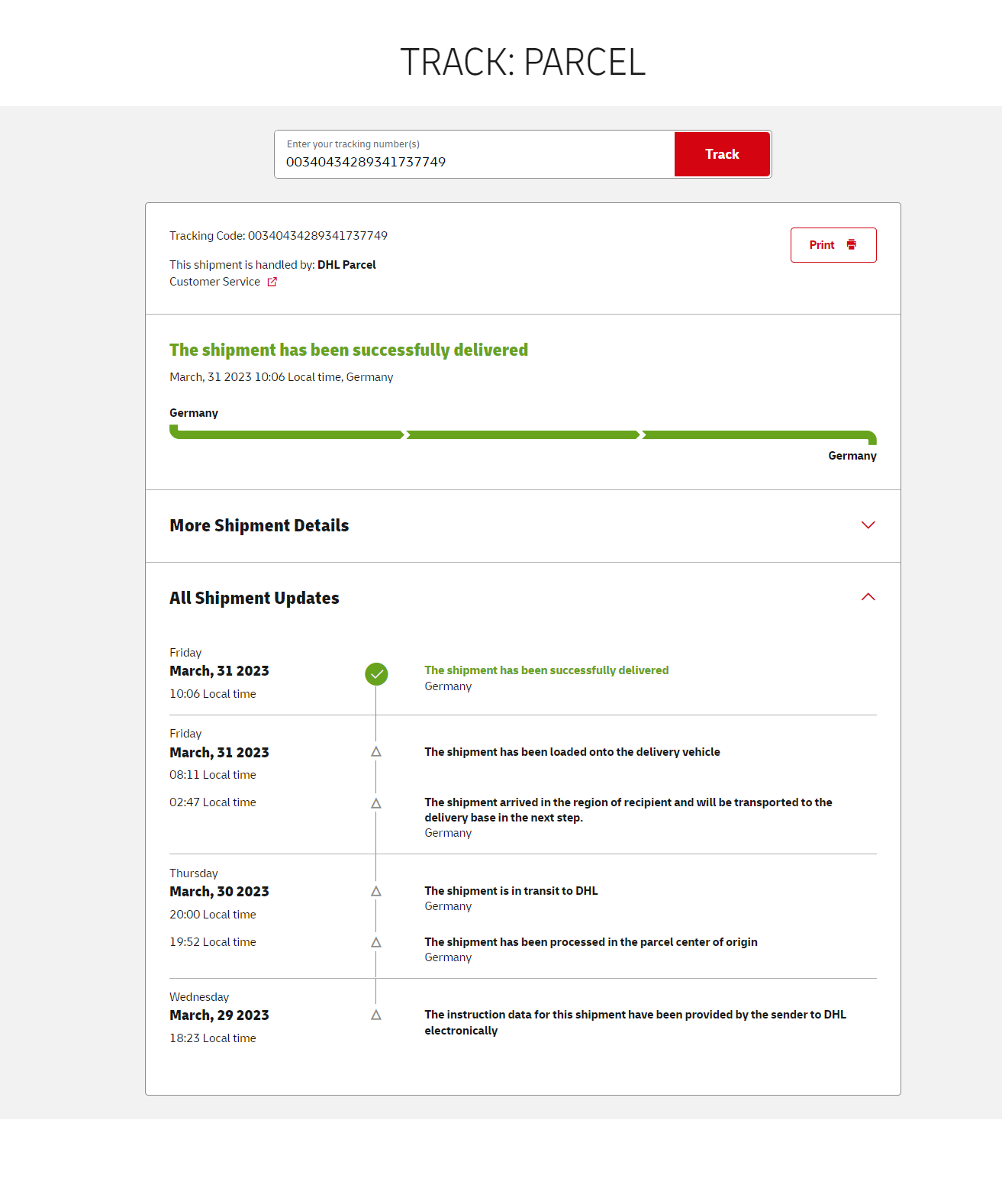Click the More Shipment Details heading text

pyautogui.click(x=259, y=525)
